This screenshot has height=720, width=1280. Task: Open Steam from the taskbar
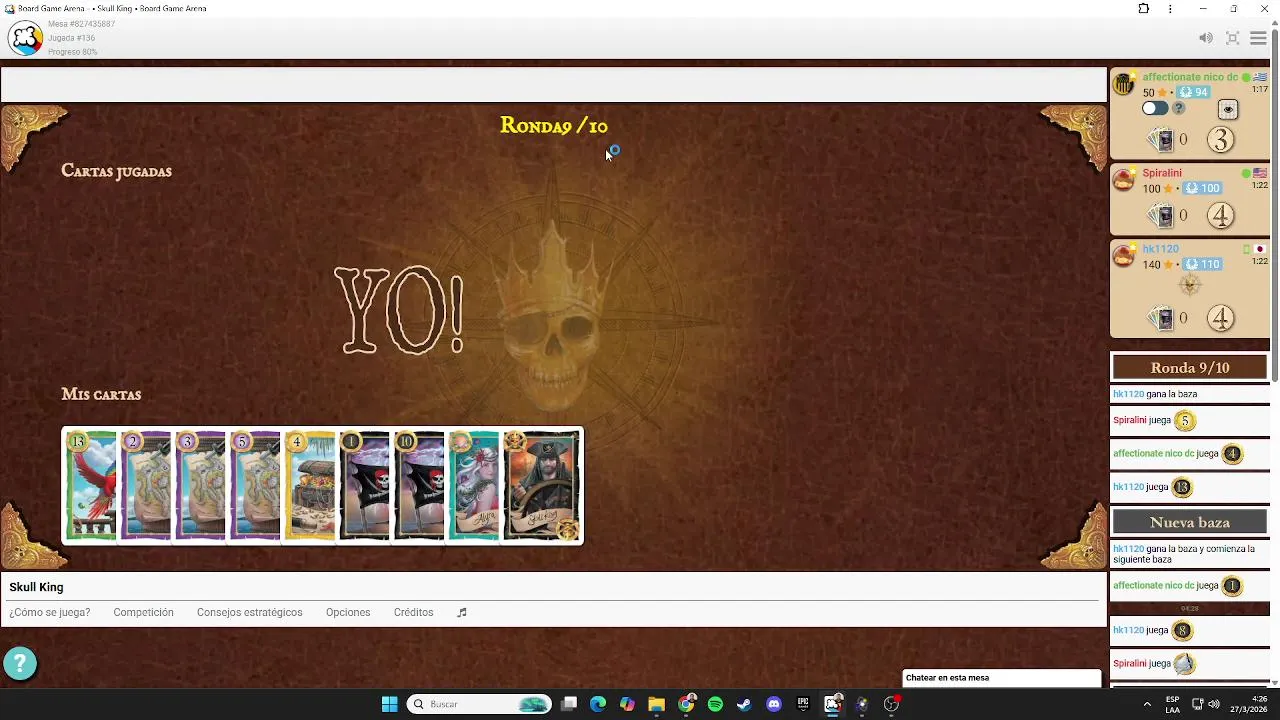click(744, 704)
